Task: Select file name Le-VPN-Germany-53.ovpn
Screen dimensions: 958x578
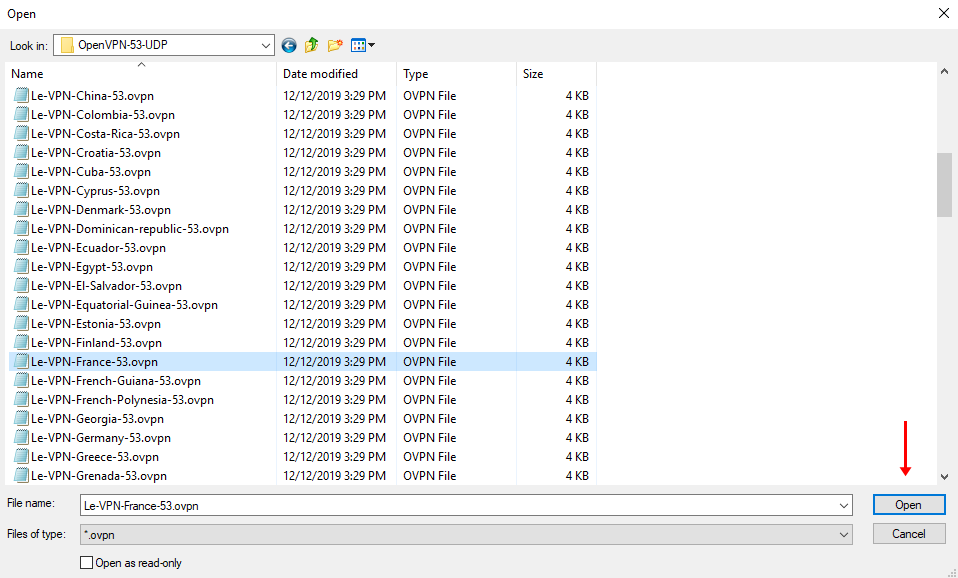Action: (101, 437)
